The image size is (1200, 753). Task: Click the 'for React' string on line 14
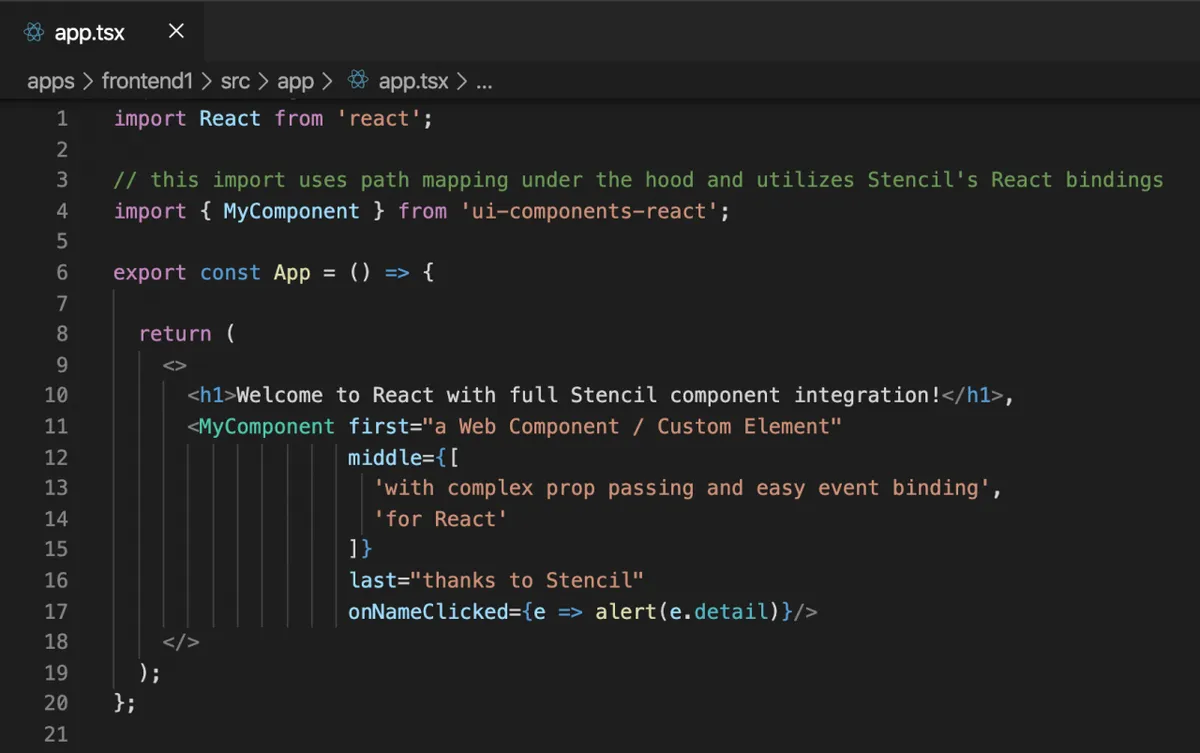pos(441,519)
